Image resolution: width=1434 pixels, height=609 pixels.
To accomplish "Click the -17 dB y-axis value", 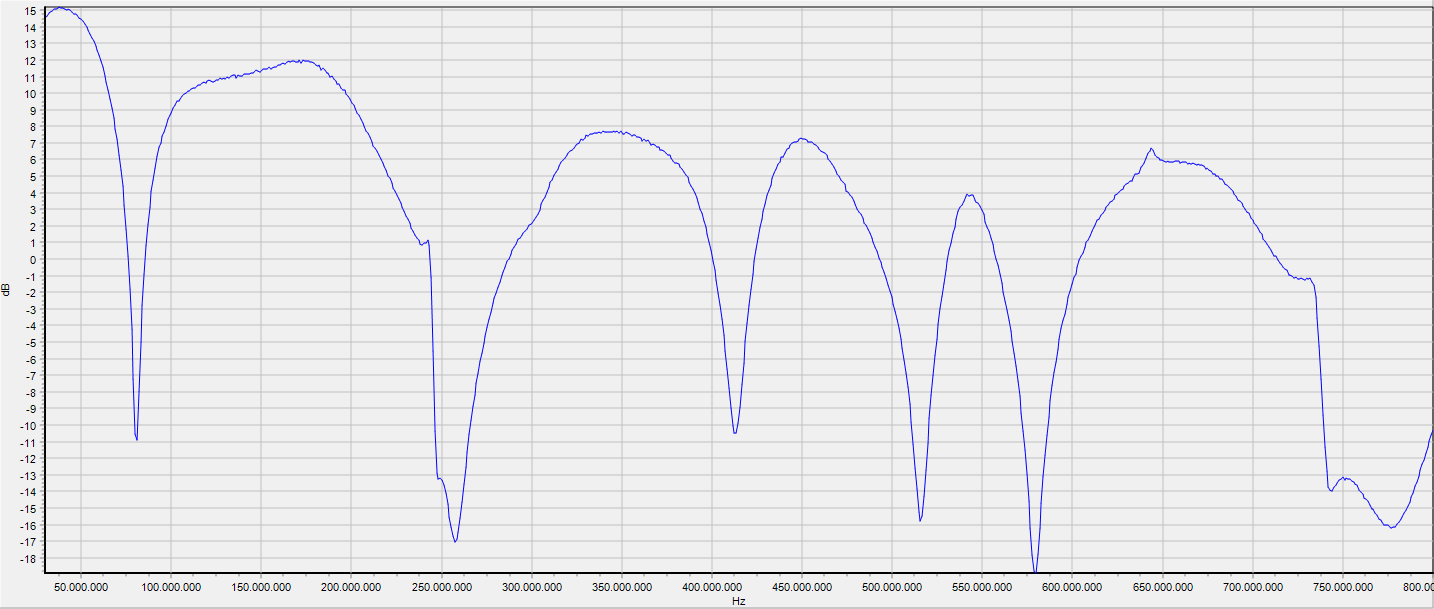I will 29,542.
